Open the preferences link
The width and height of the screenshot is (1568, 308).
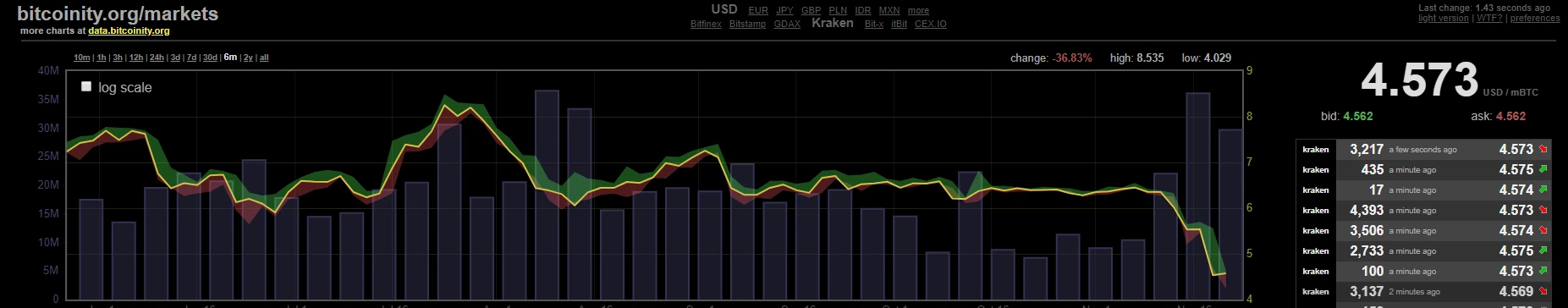point(1535,18)
